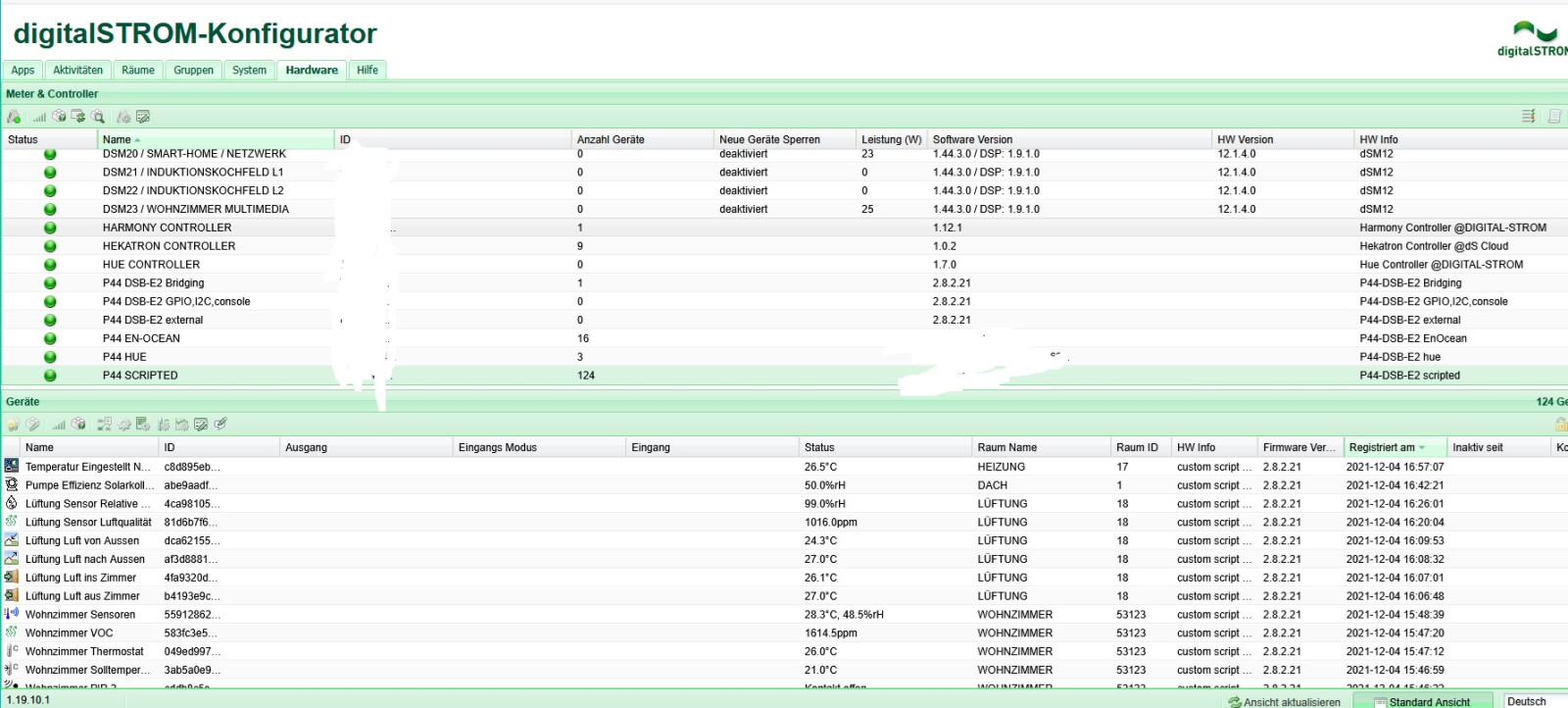Click the version number 1.19.10.1
The image size is (1568, 708).
click(x=28, y=700)
